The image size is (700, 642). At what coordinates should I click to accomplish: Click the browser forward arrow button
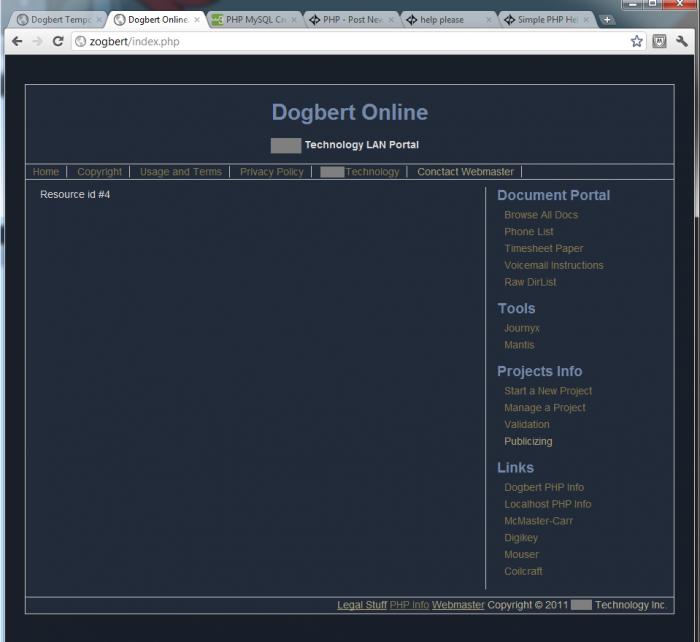(x=37, y=41)
